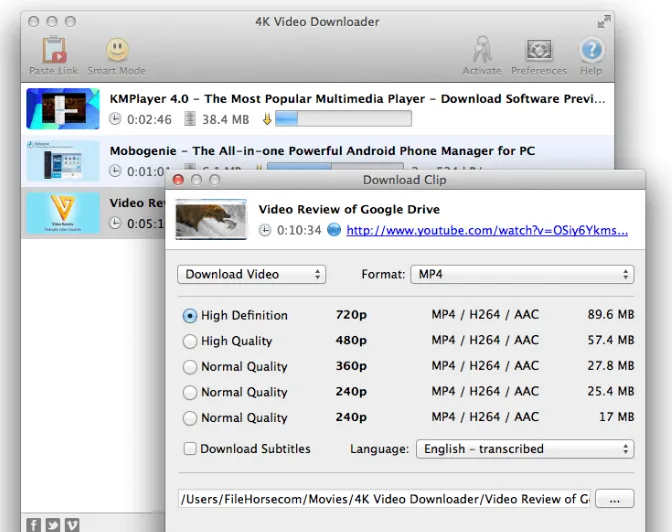Click the 38.4 MB size in KMPlayer row

click(225, 120)
